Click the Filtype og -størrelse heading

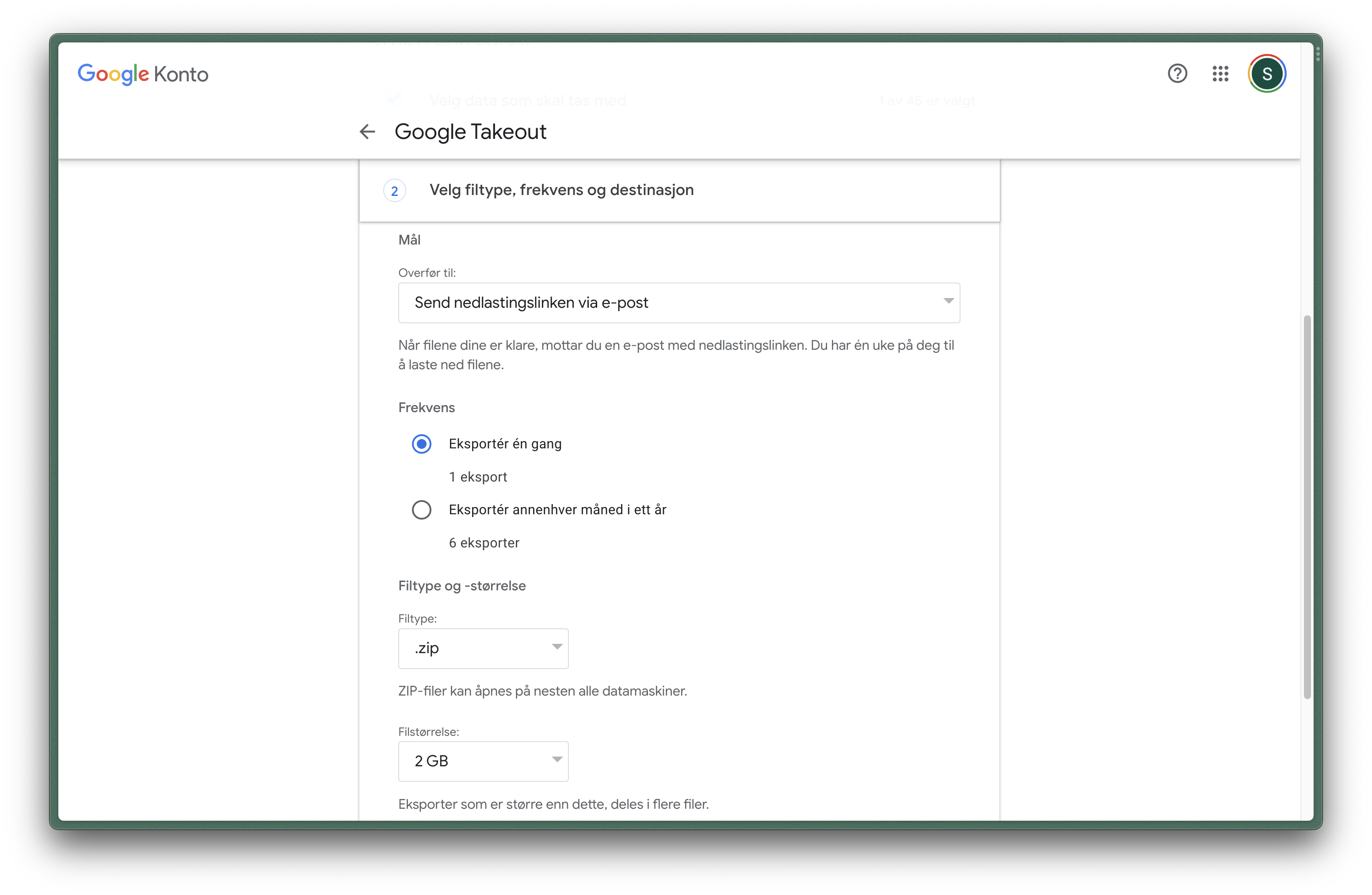tap(462, 586)
